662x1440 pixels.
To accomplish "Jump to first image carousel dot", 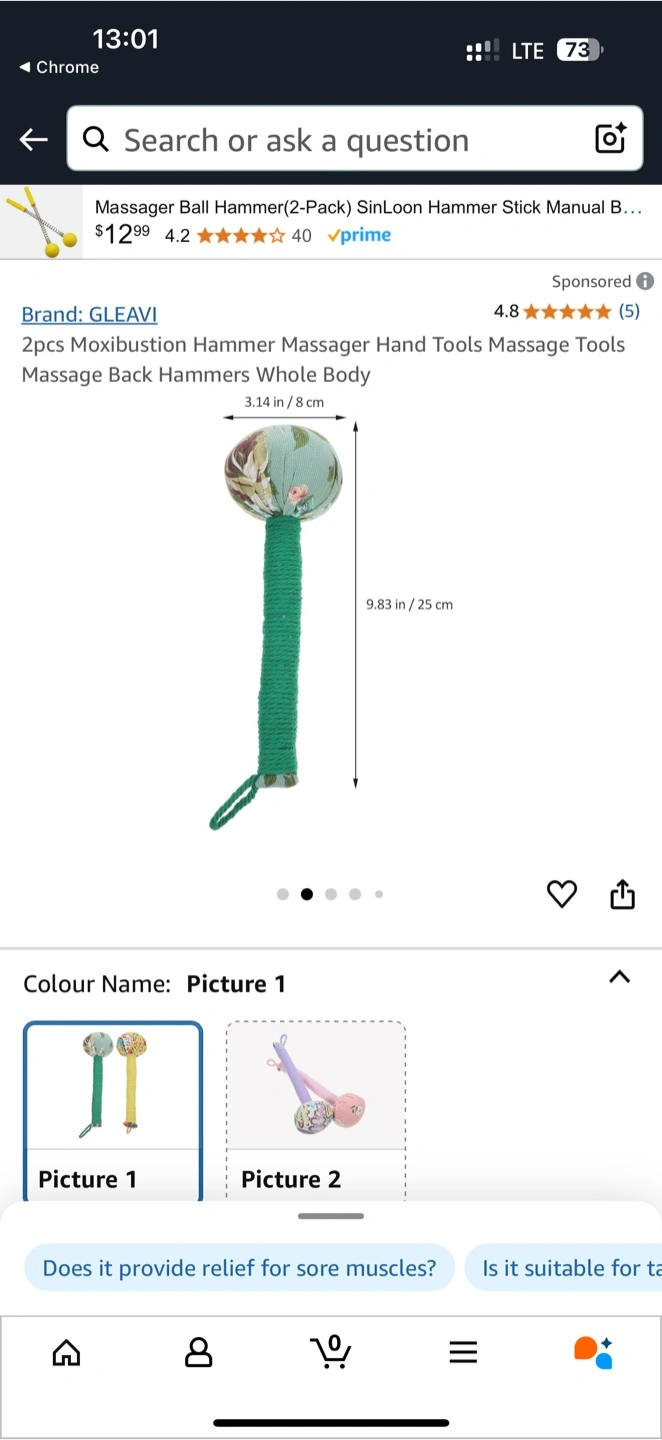I will click(283, 894).
